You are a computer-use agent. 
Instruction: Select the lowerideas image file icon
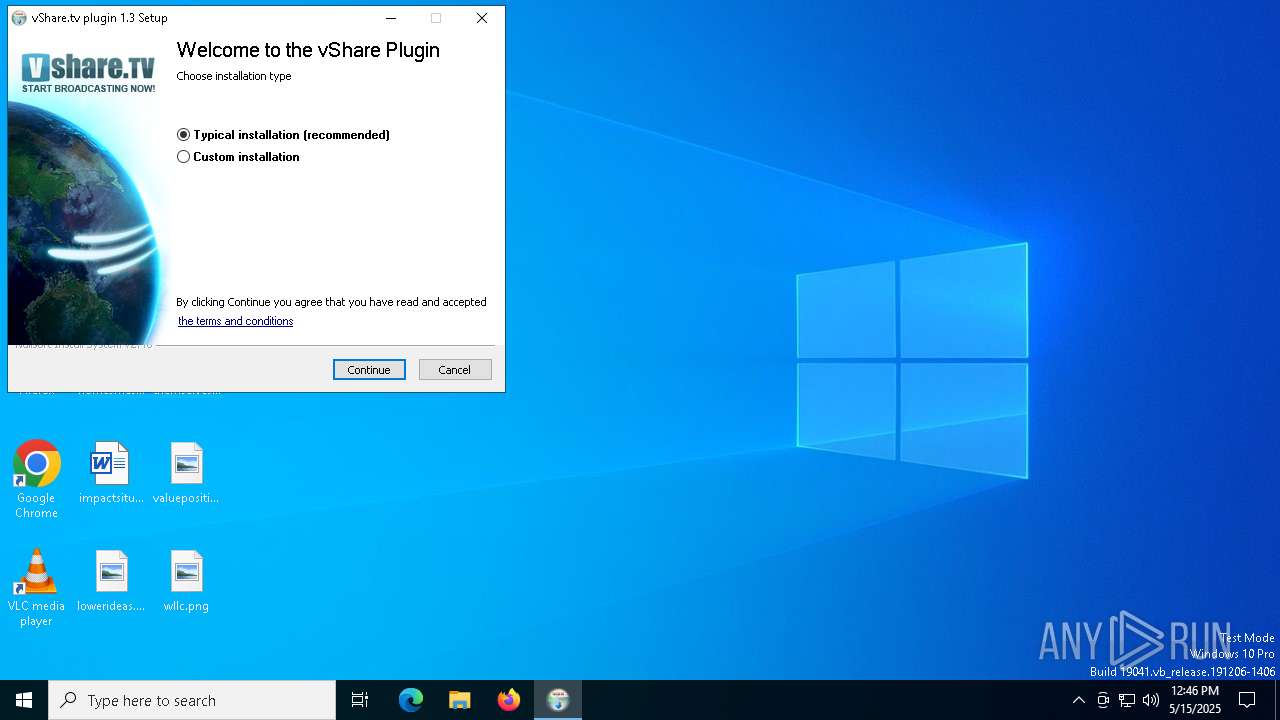pyautogui.click(x=111, y=581)
